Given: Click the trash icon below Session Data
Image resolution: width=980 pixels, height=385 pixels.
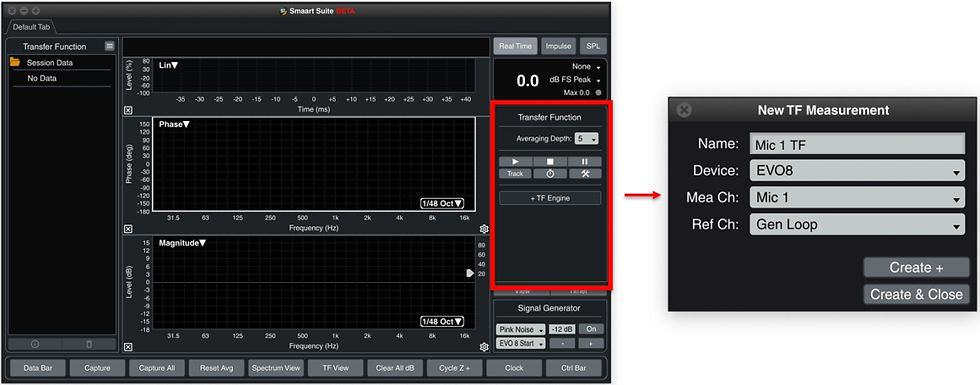Looking at the screenshot, I should (89, 344).
